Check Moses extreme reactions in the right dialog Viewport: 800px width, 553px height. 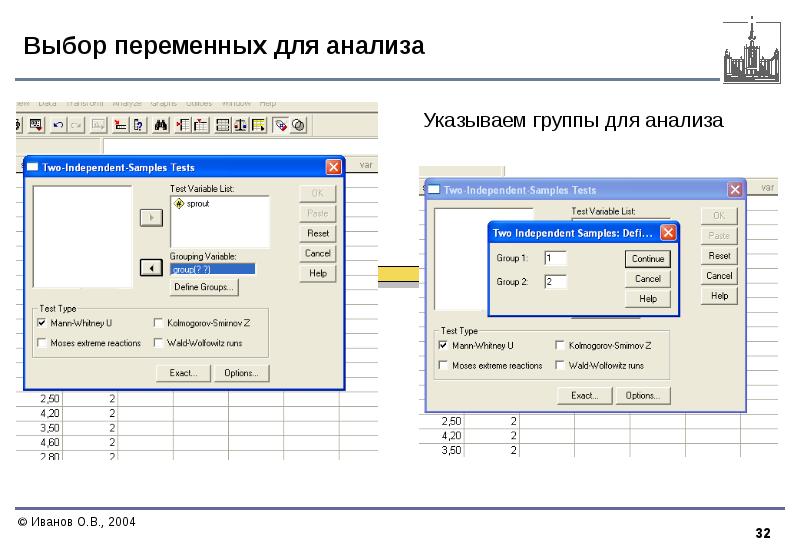point(443,365)
